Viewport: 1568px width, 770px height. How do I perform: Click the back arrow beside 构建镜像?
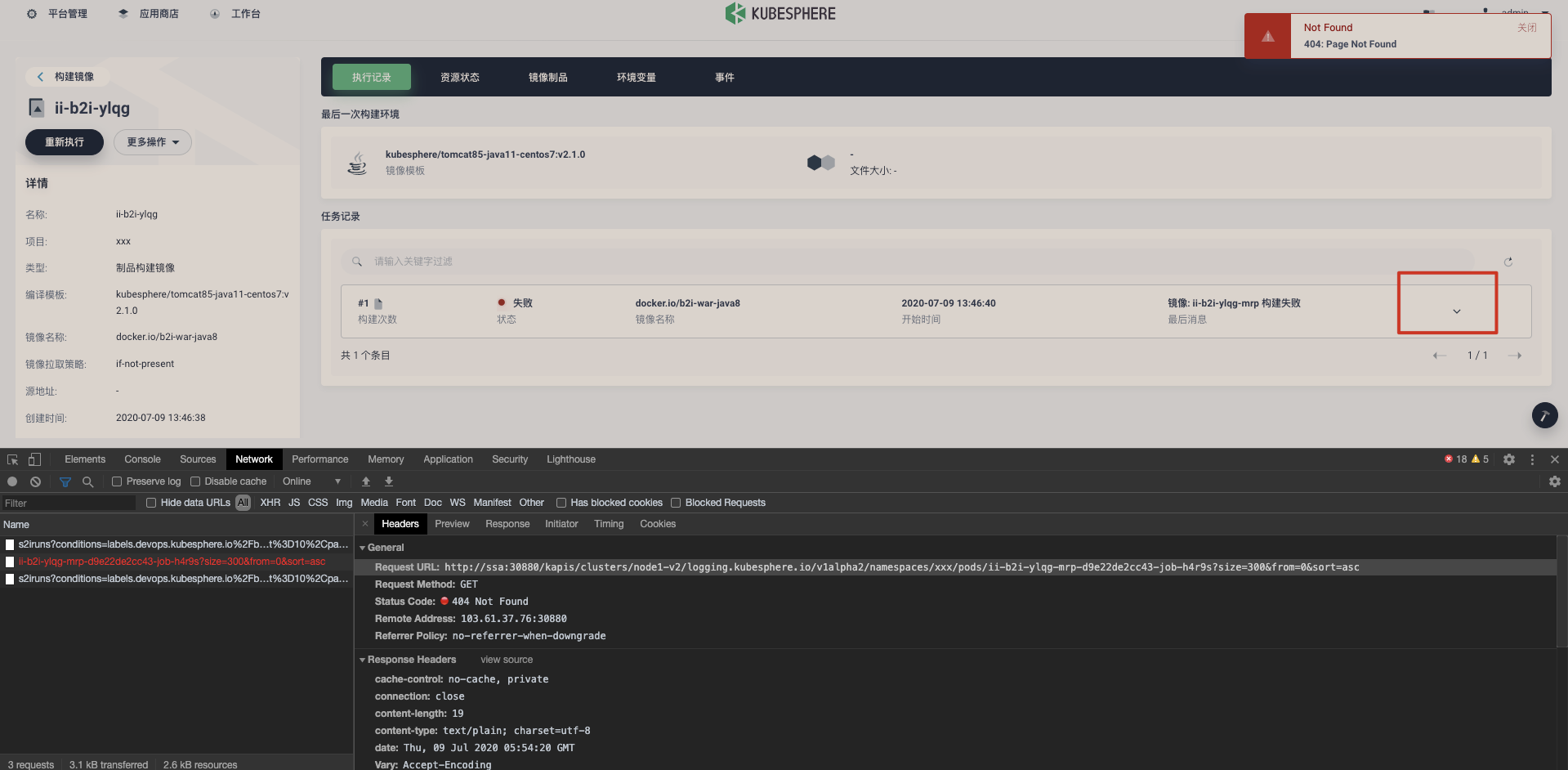(x=40, y=76)
